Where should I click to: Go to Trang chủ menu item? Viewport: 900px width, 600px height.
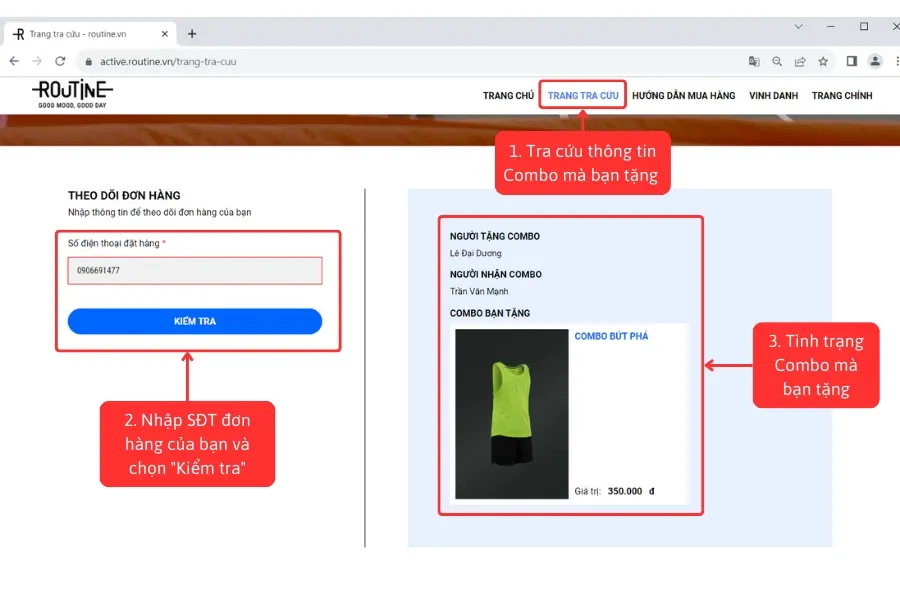[x=508, y=96]
